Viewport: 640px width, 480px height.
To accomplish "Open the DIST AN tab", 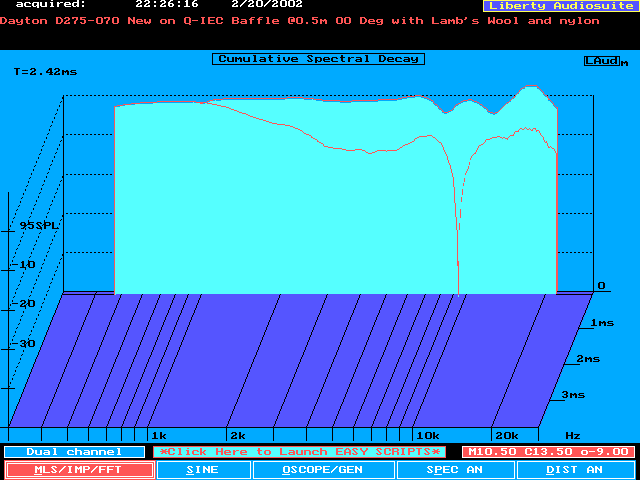I will click(x=576, y=470).
